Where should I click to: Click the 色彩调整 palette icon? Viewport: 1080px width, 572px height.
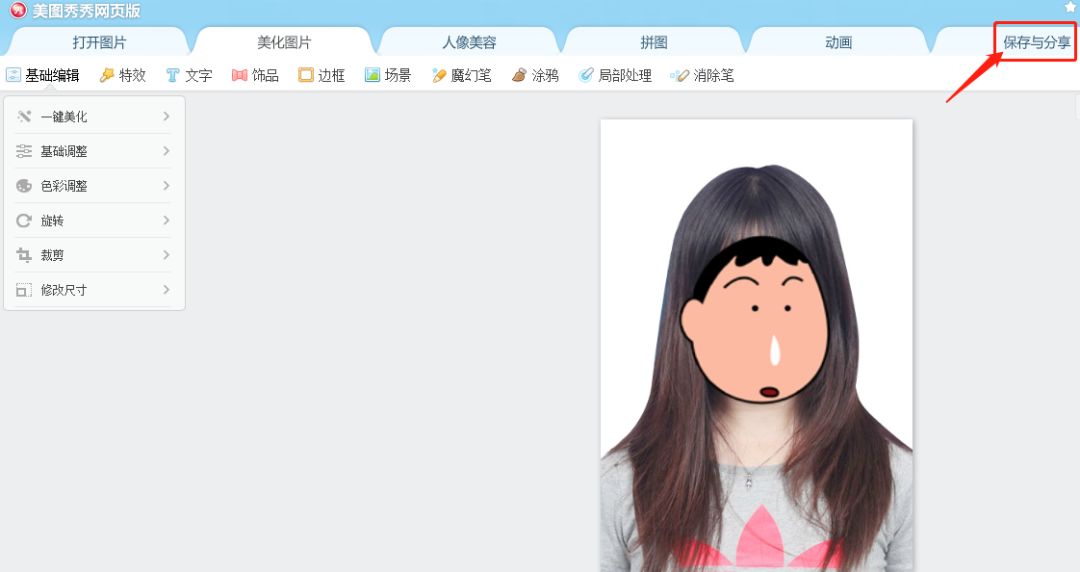pos(24,186)
